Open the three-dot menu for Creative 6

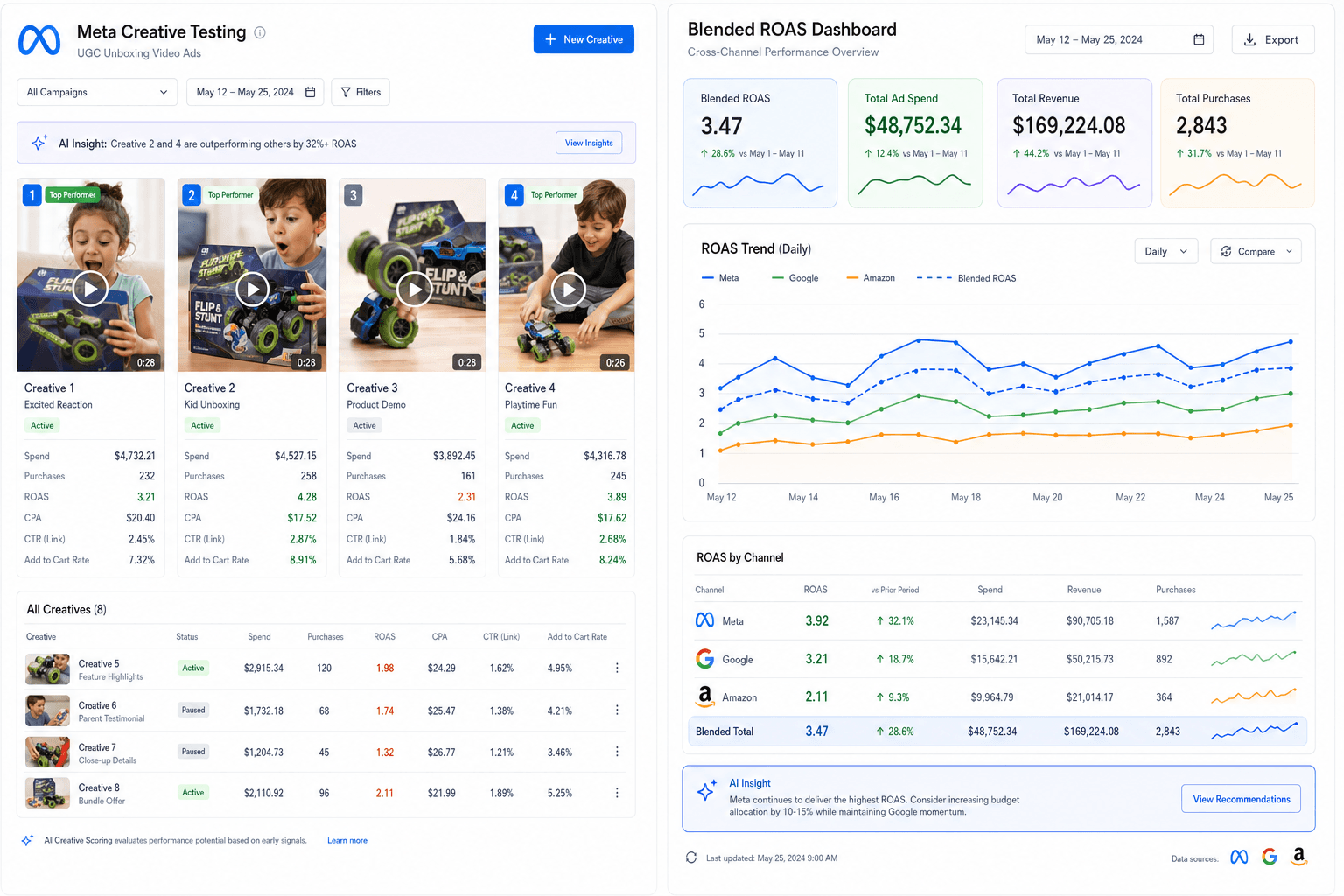click(x=617, y=710)
